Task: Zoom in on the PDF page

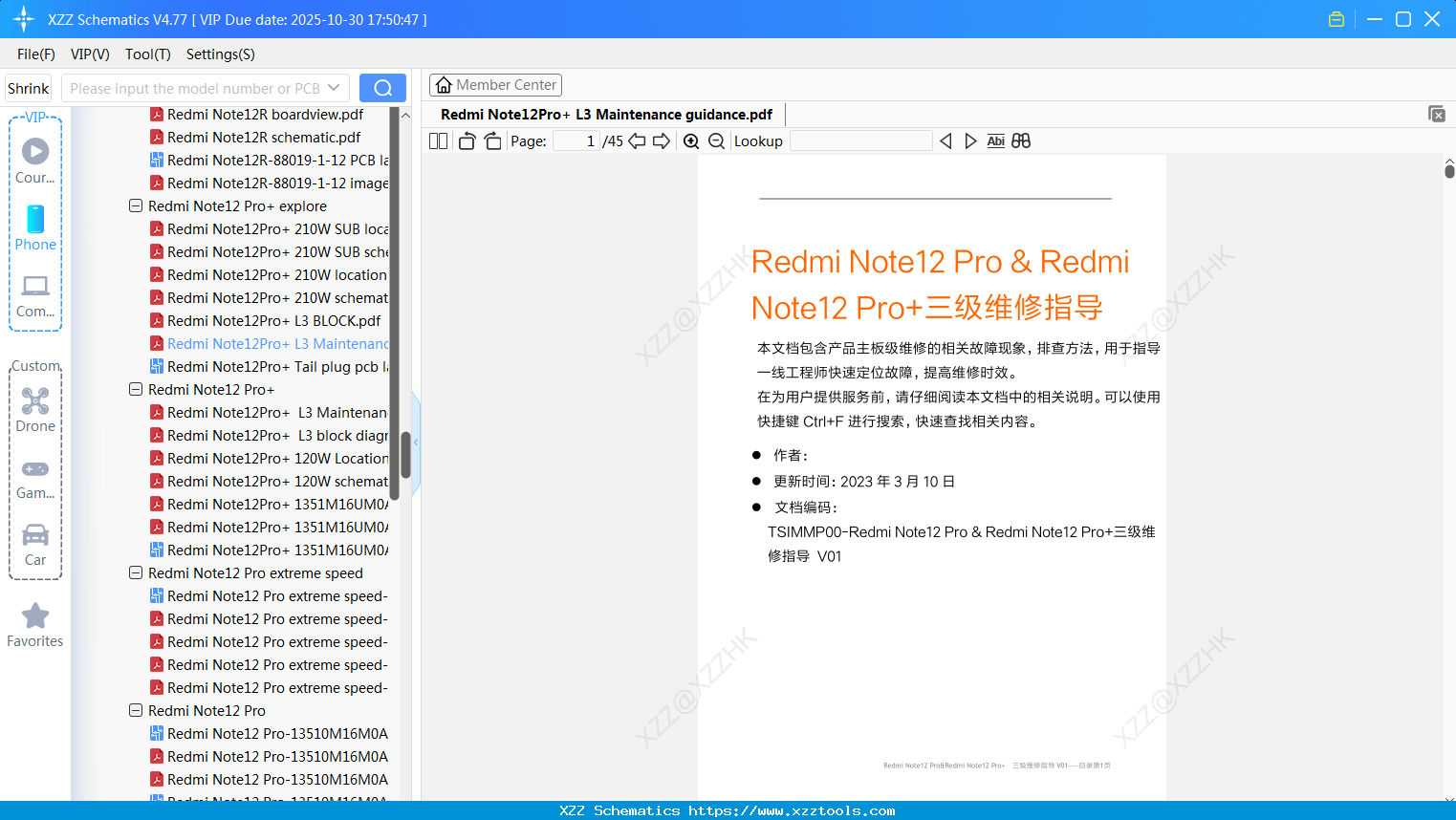Action: point(690,140)
